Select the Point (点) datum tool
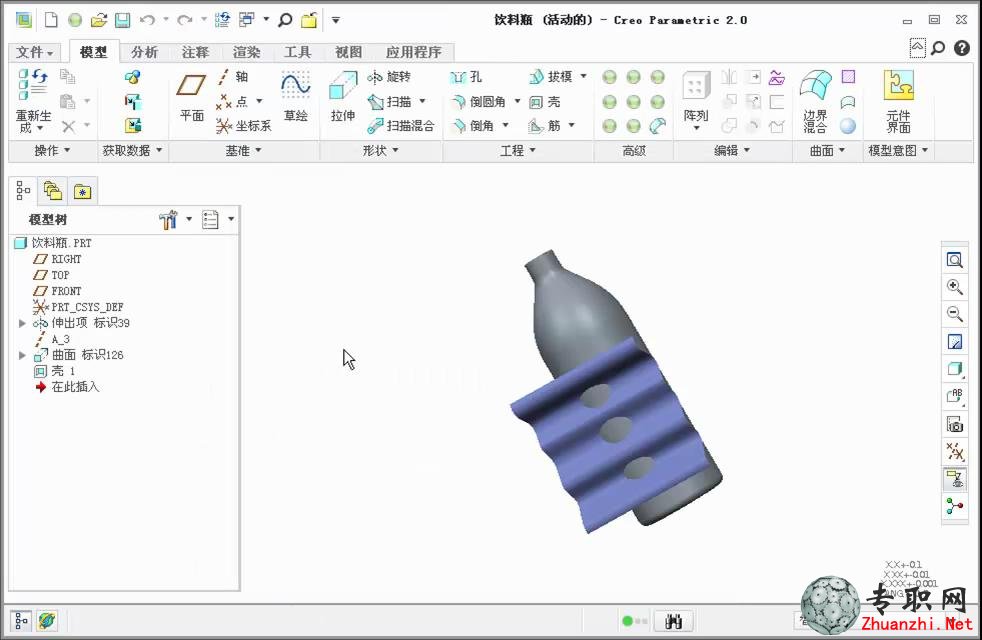The width and height of the screenshot is (982, 640). [x=233, y=101]
